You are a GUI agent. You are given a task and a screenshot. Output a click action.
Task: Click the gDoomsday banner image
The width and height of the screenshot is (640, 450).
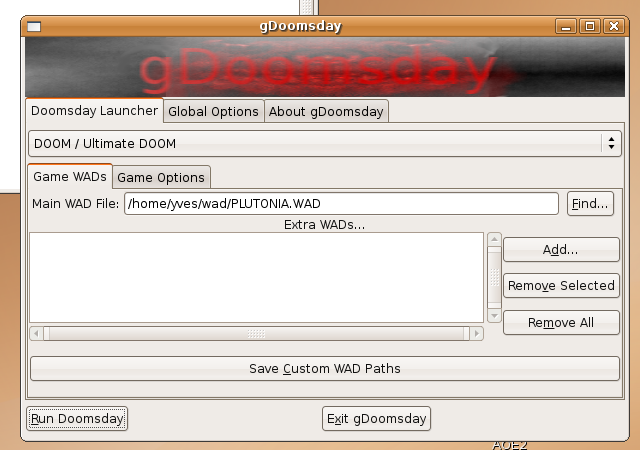[x=325, y=67]
